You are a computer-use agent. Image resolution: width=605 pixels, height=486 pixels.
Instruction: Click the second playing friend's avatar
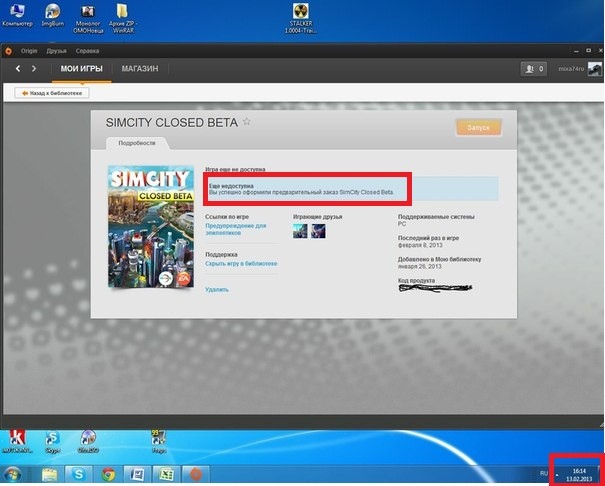318,231
